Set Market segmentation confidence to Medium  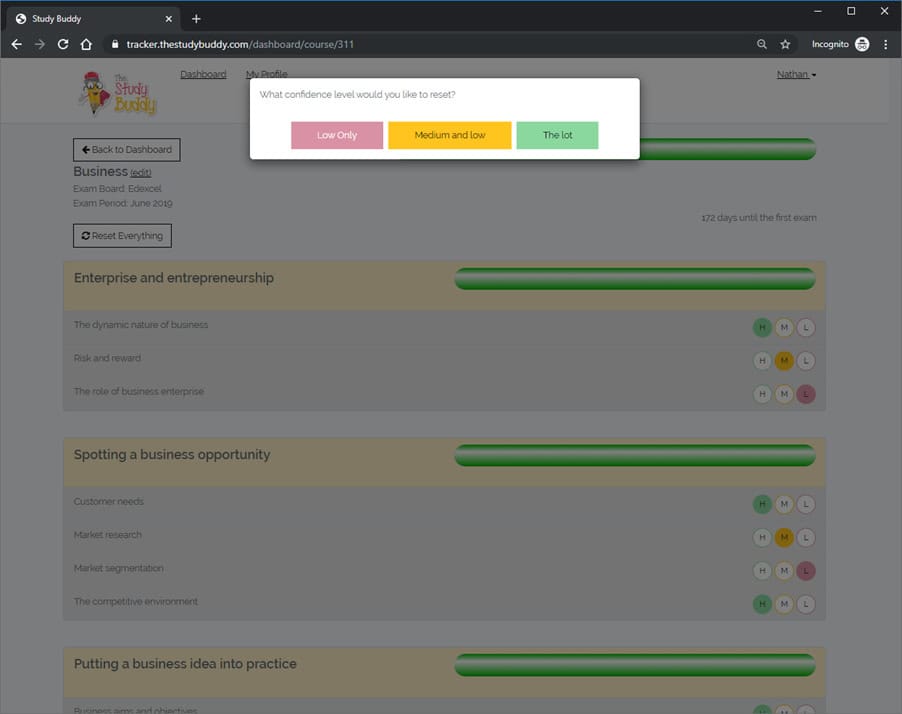784,571
